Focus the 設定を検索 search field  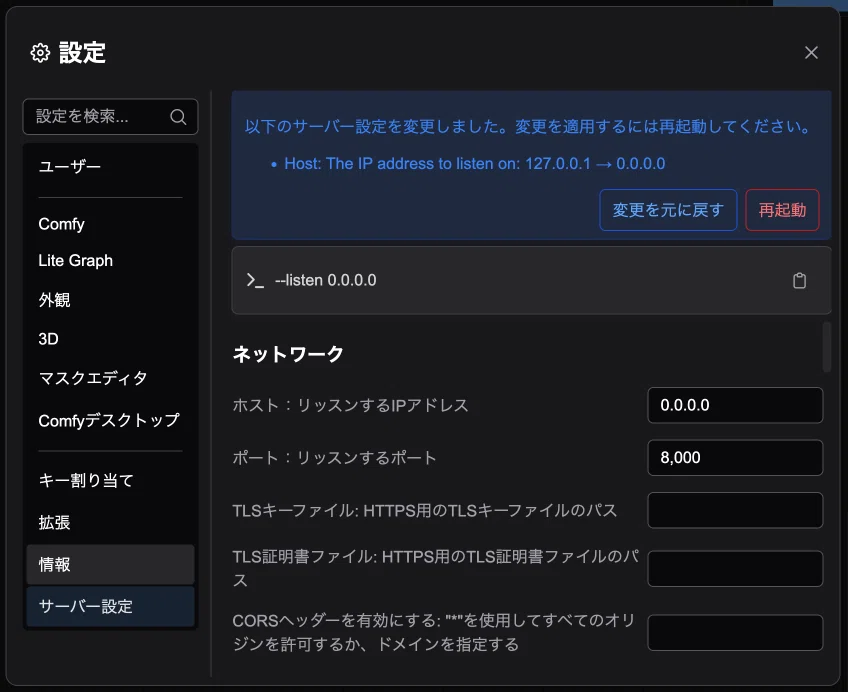point(110,116)
